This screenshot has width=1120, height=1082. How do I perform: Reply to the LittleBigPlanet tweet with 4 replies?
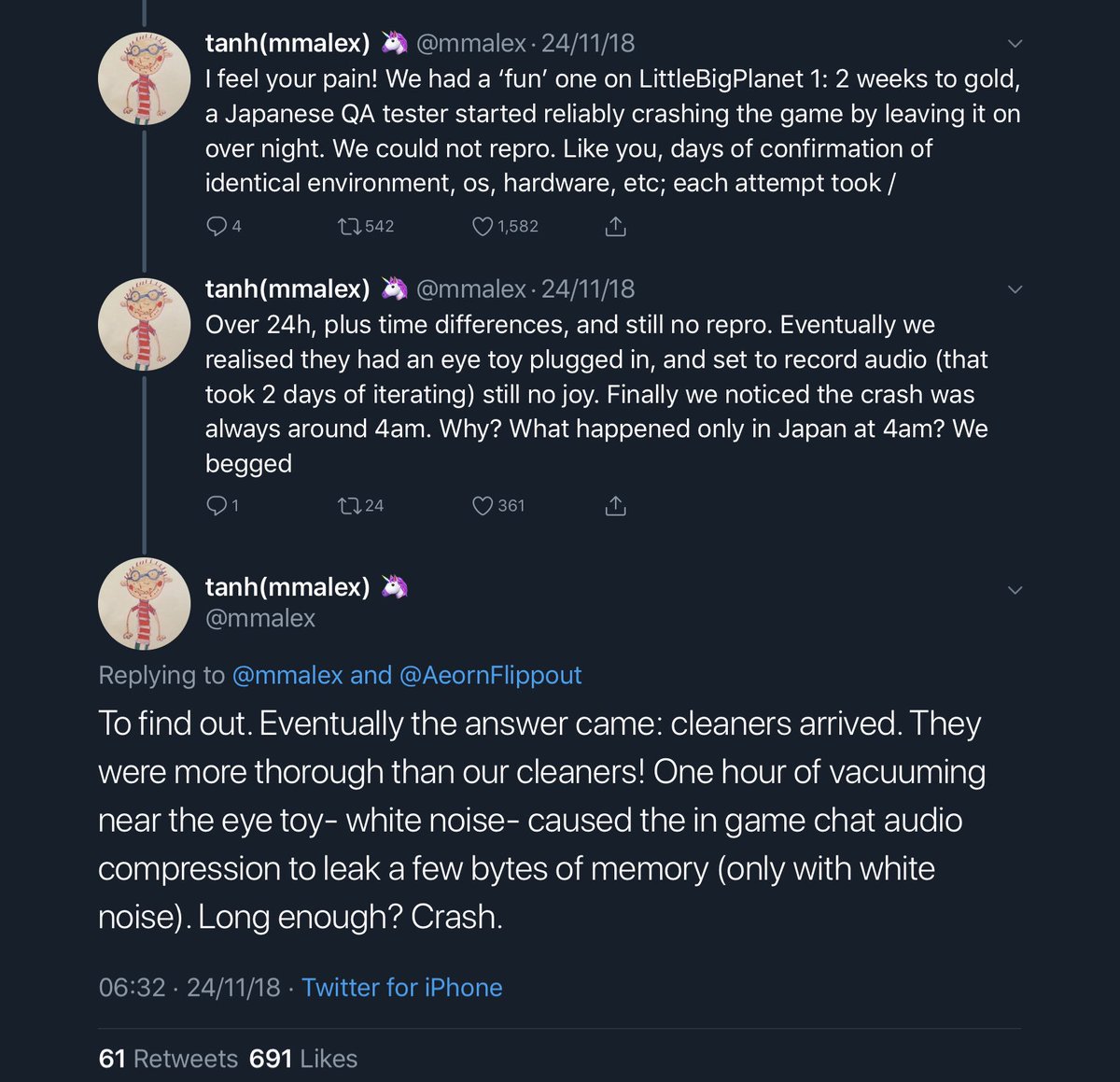223,226
